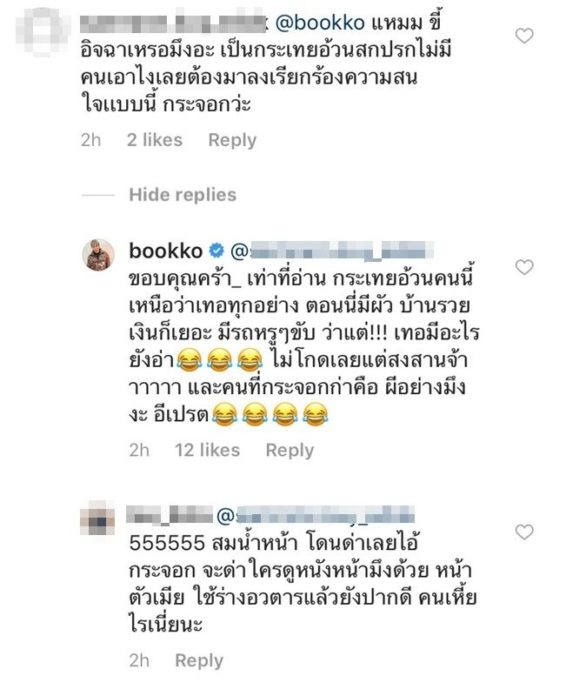Screen dimensions: 566x696
Task: Open the blurred username of the top commenter
Action: tap(174, 23)
